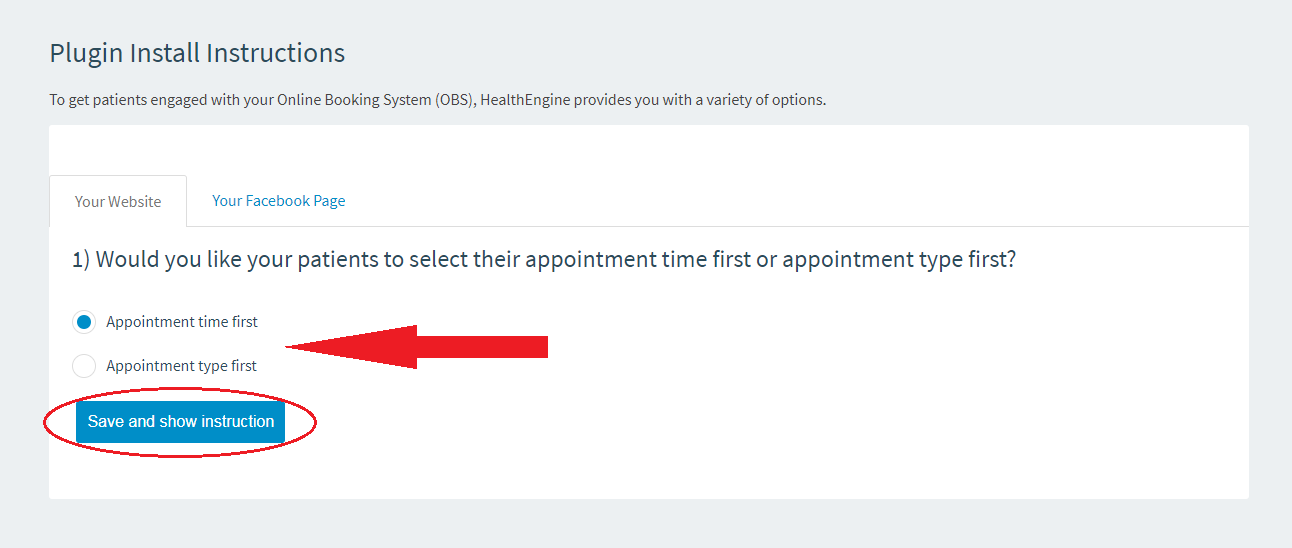
Task: Click the Plugin Install Instructions heading
Action: coord(197,53)
